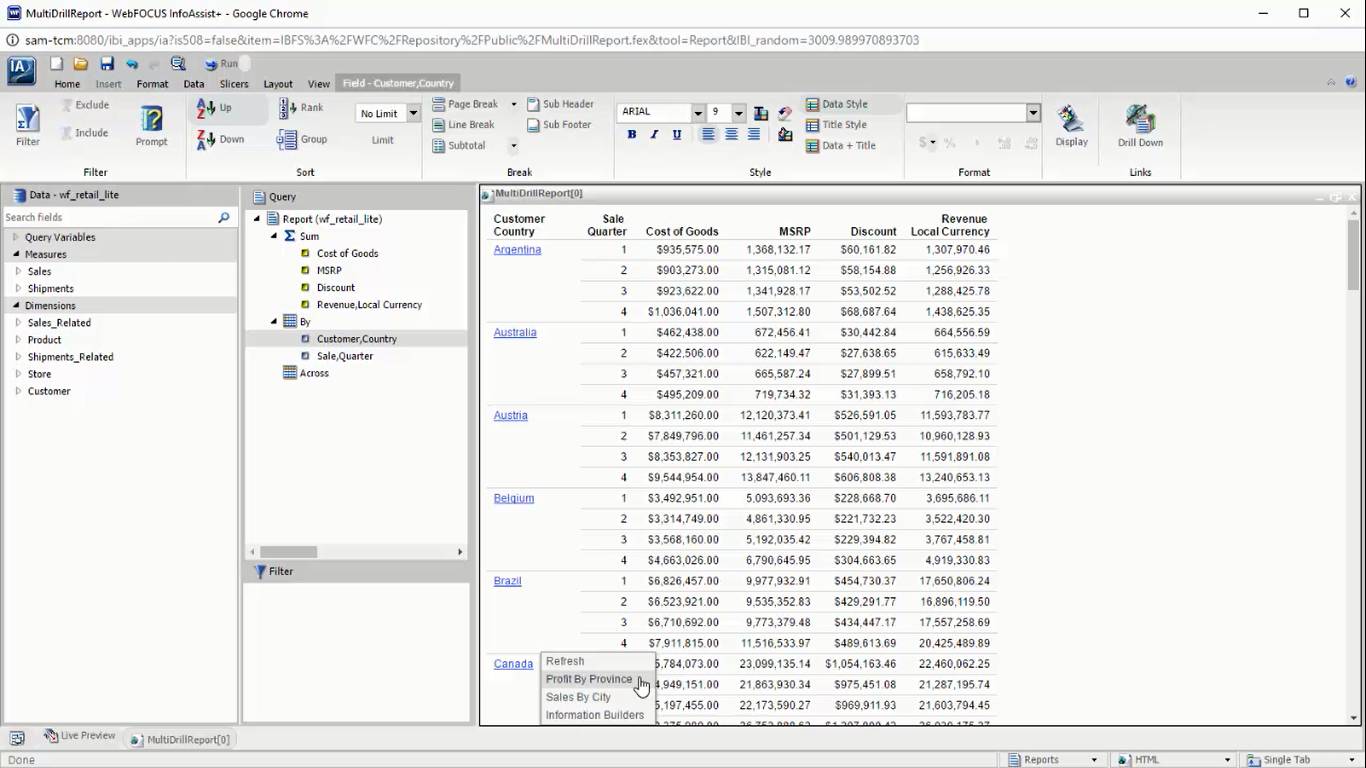Reset styling with the eraser icon
The width and height of the screenshot is (1366, 768).
[785, 113]
